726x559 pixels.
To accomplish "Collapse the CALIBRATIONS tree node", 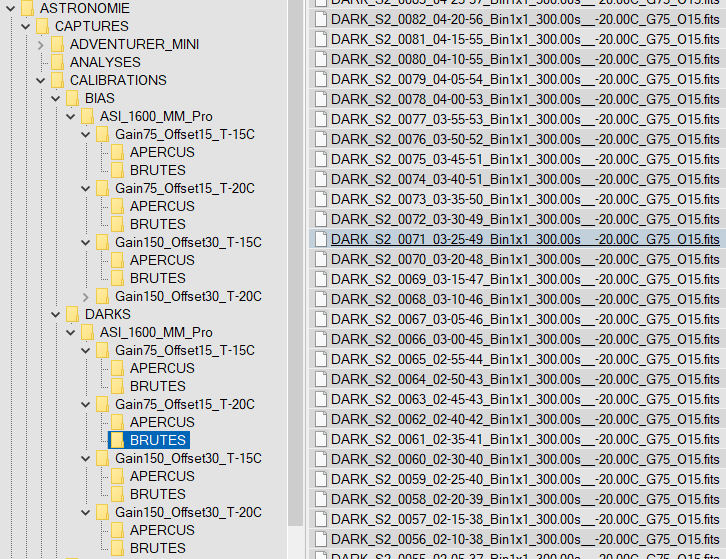I will 41,80.
